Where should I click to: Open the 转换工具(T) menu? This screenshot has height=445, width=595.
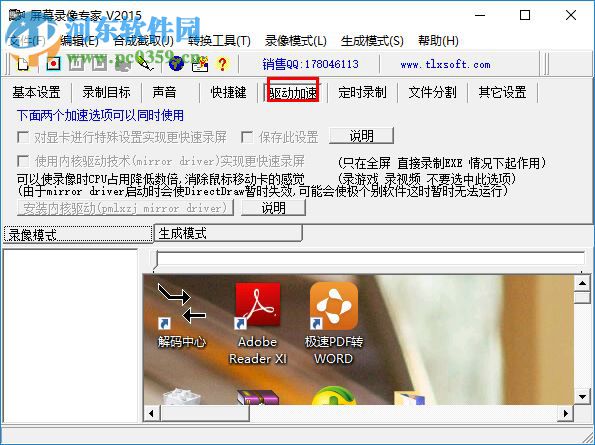tap(219, 41)
